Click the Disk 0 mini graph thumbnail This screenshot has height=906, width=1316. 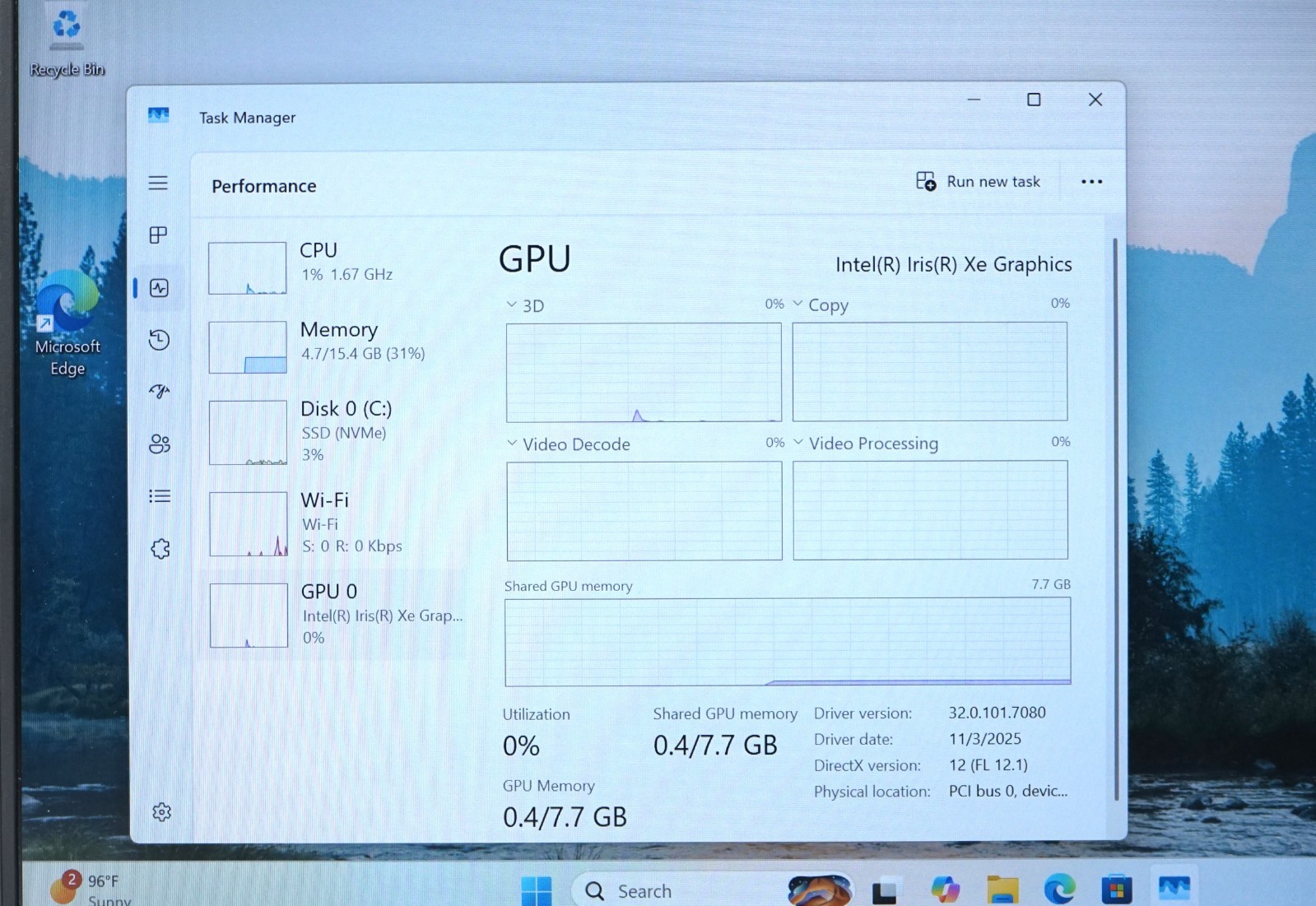tap(248, 433)
